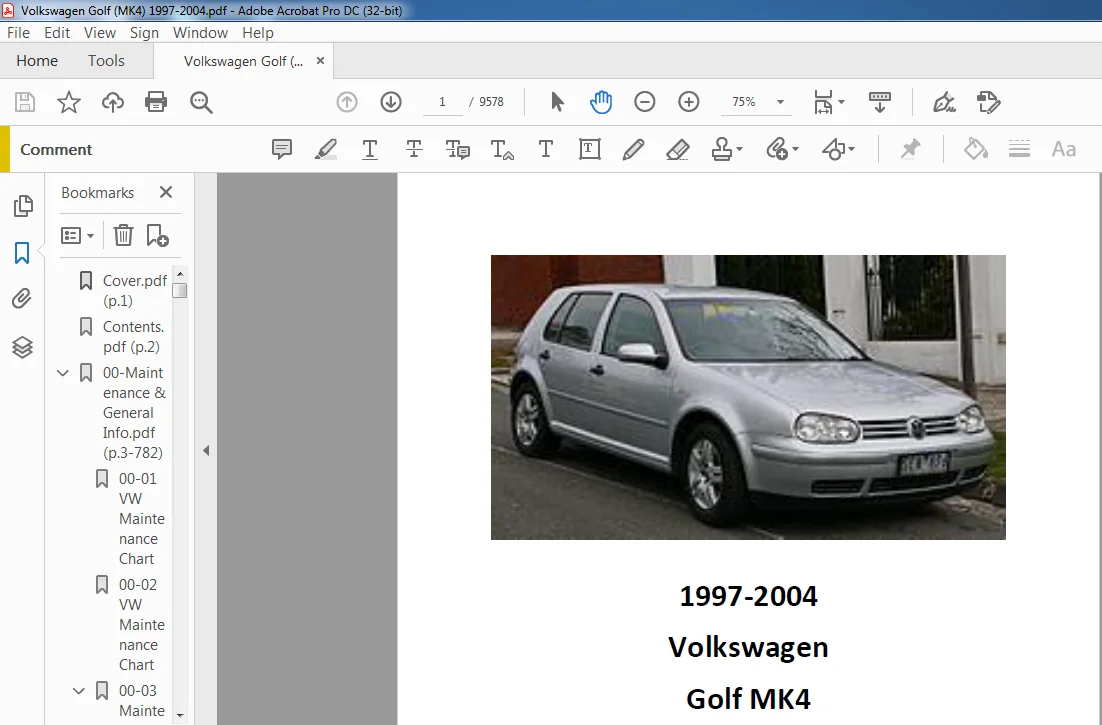The height and width of the screenshot is (725, 1102).
Task: Click the bookmarks panel scroll thumb
Action: pos(180,291)
